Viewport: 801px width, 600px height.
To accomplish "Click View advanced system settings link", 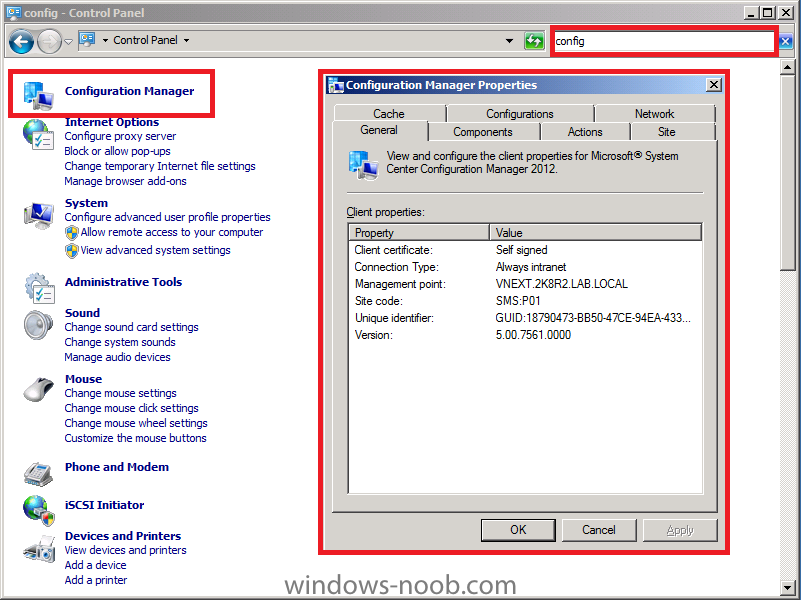I will coord(155,250).
